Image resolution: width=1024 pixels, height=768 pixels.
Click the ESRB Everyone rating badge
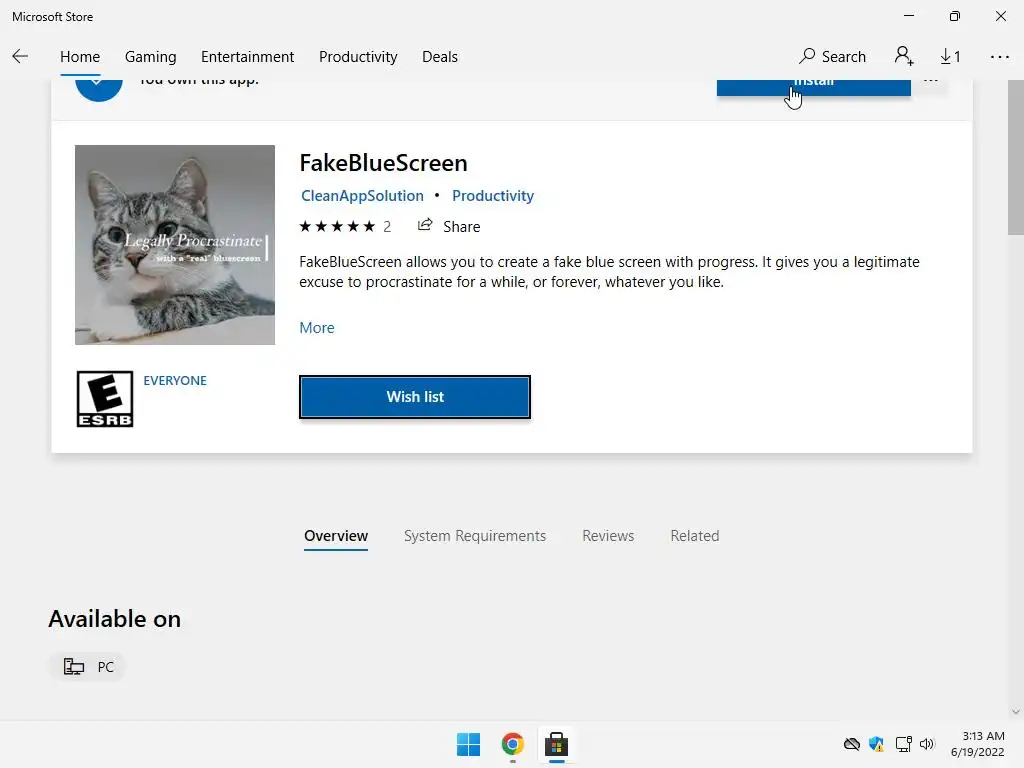(x=104, y=399)
